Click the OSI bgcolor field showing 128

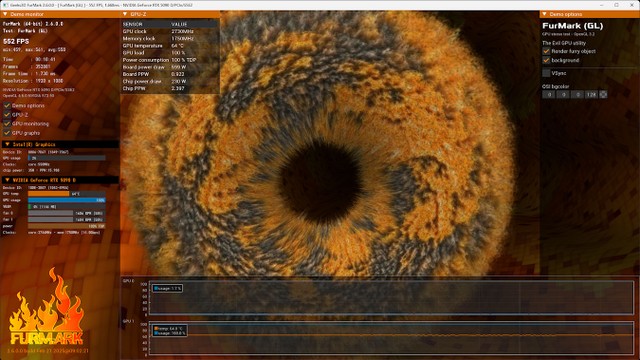click(591, 95)
